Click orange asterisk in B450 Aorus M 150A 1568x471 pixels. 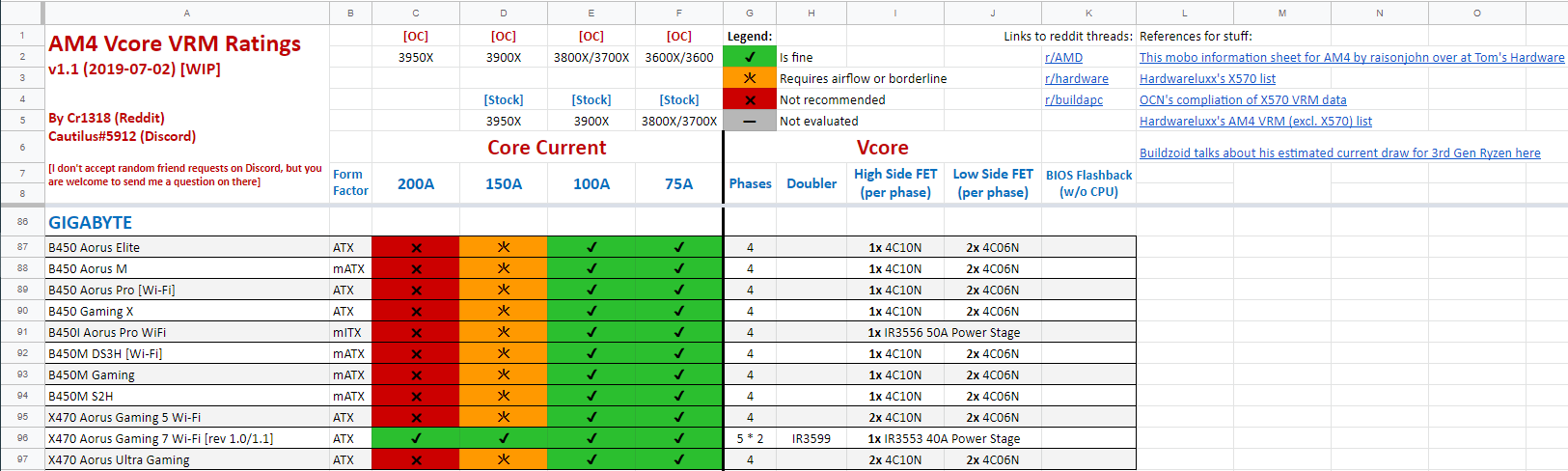click(504, 269)
